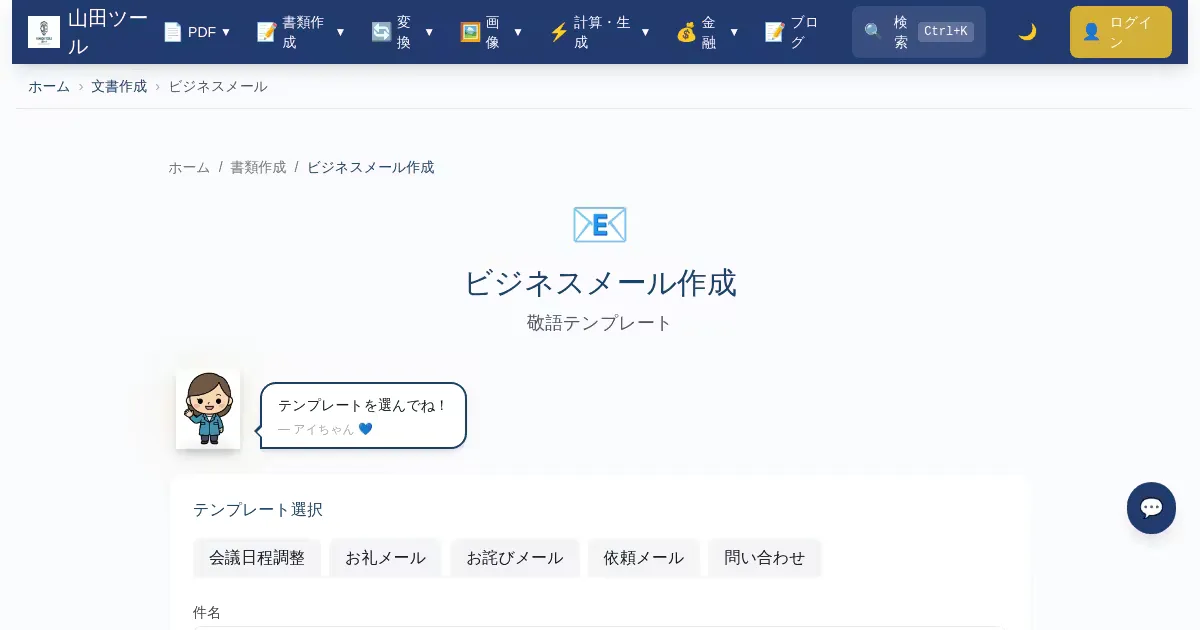Screen dimensions: 1200x630
Task: Expand the 書類作成 dropdown menu
Action: (x=300, y=32)
